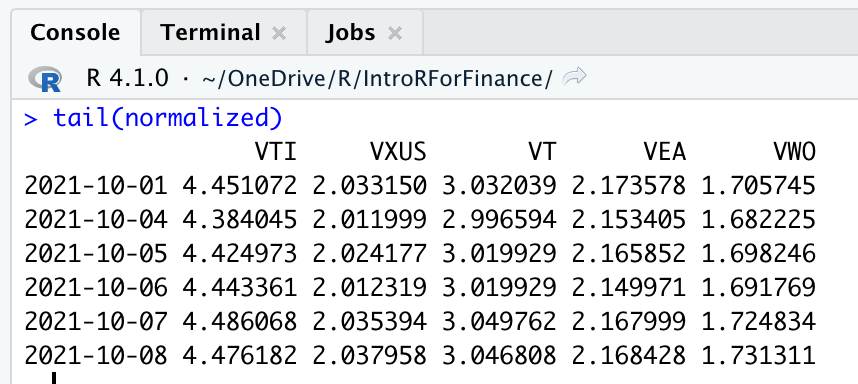The width and height of the screenshot is (858, 384).
Task: Click the VXUS value 2.024177
Action: pyautogui.click(x=369, y=254)
